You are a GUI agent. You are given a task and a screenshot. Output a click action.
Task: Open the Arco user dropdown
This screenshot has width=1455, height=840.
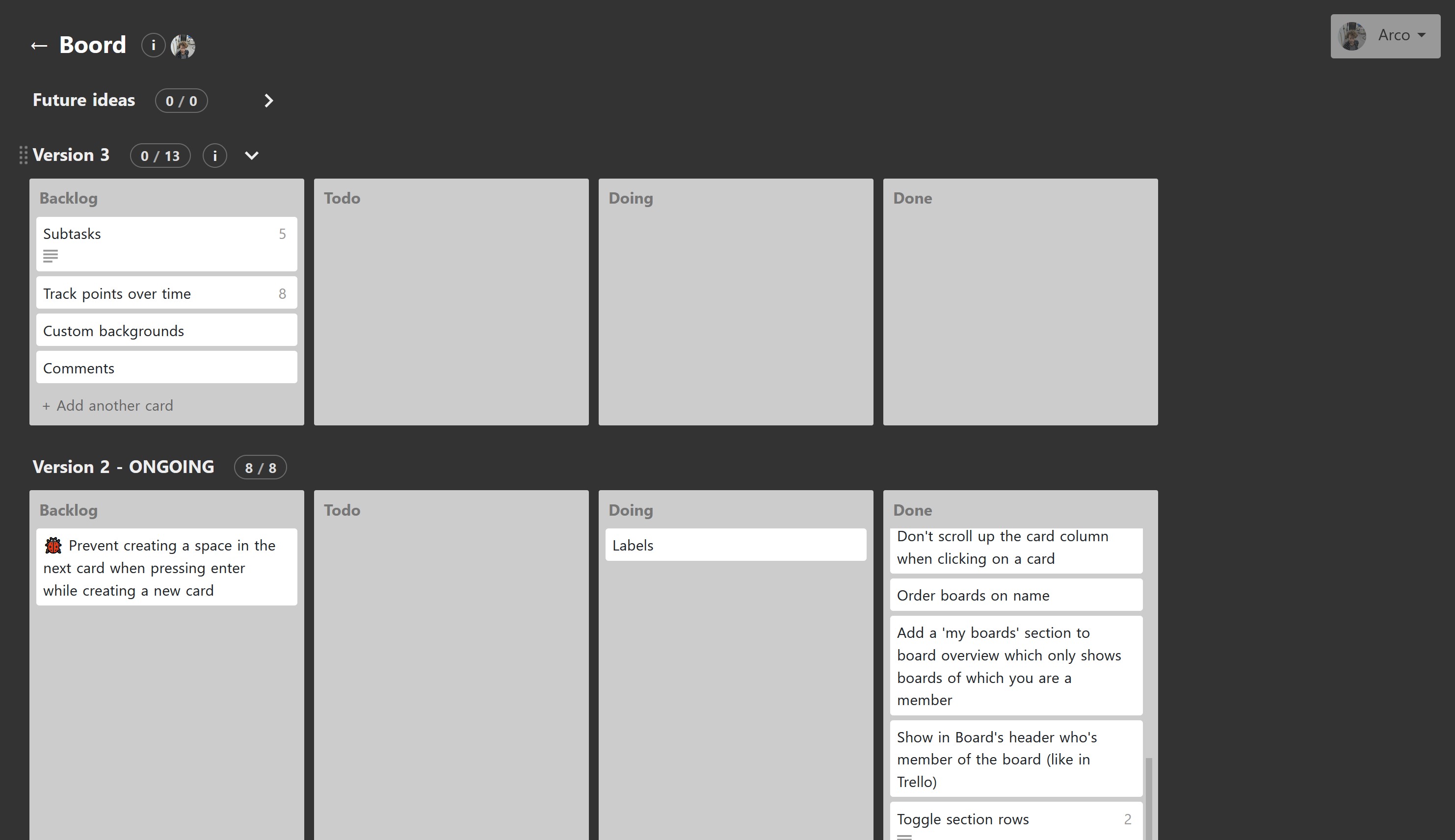click(x=1385, y=36)
